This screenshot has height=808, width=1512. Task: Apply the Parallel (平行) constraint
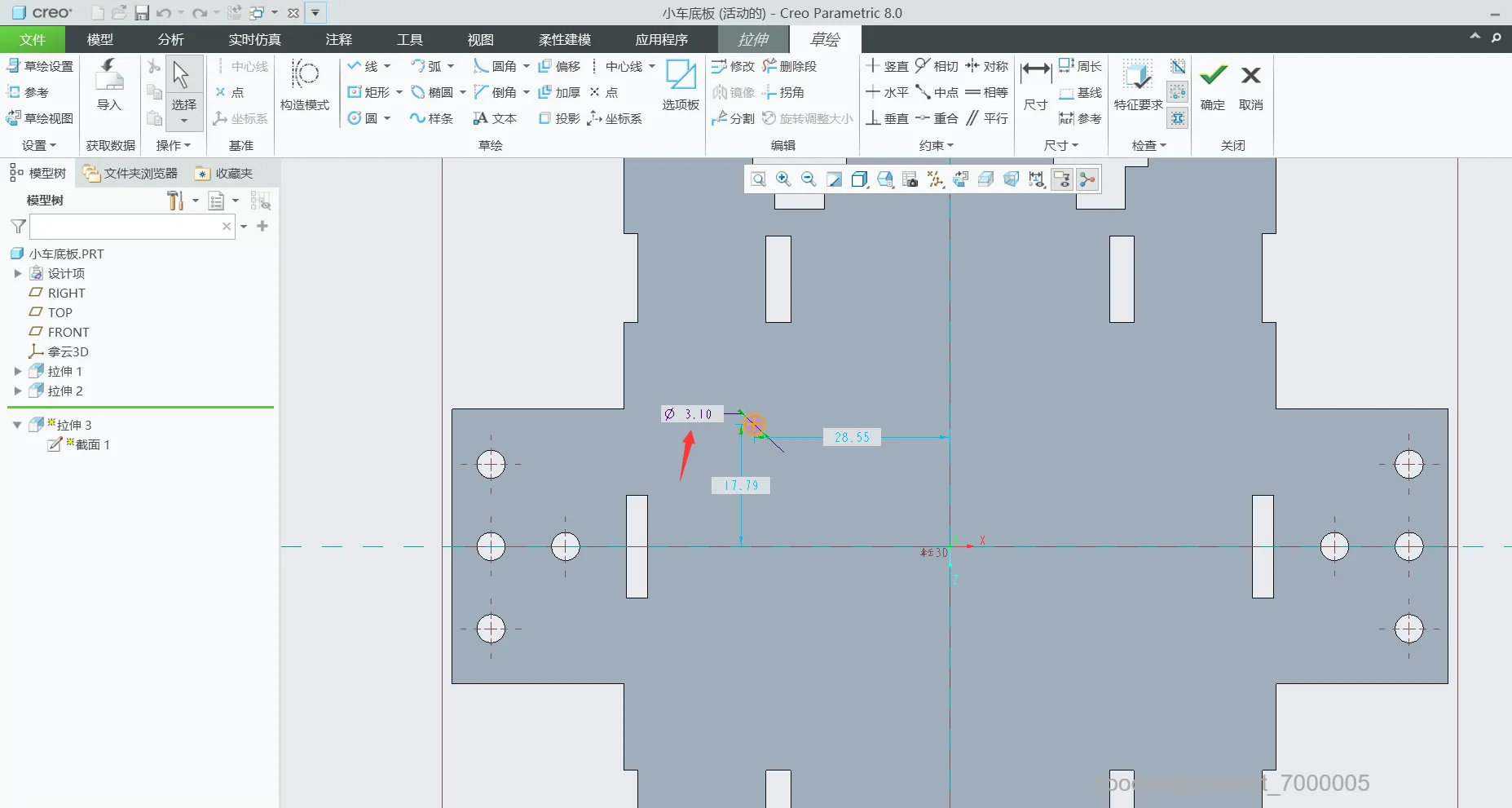pos(987,118)
